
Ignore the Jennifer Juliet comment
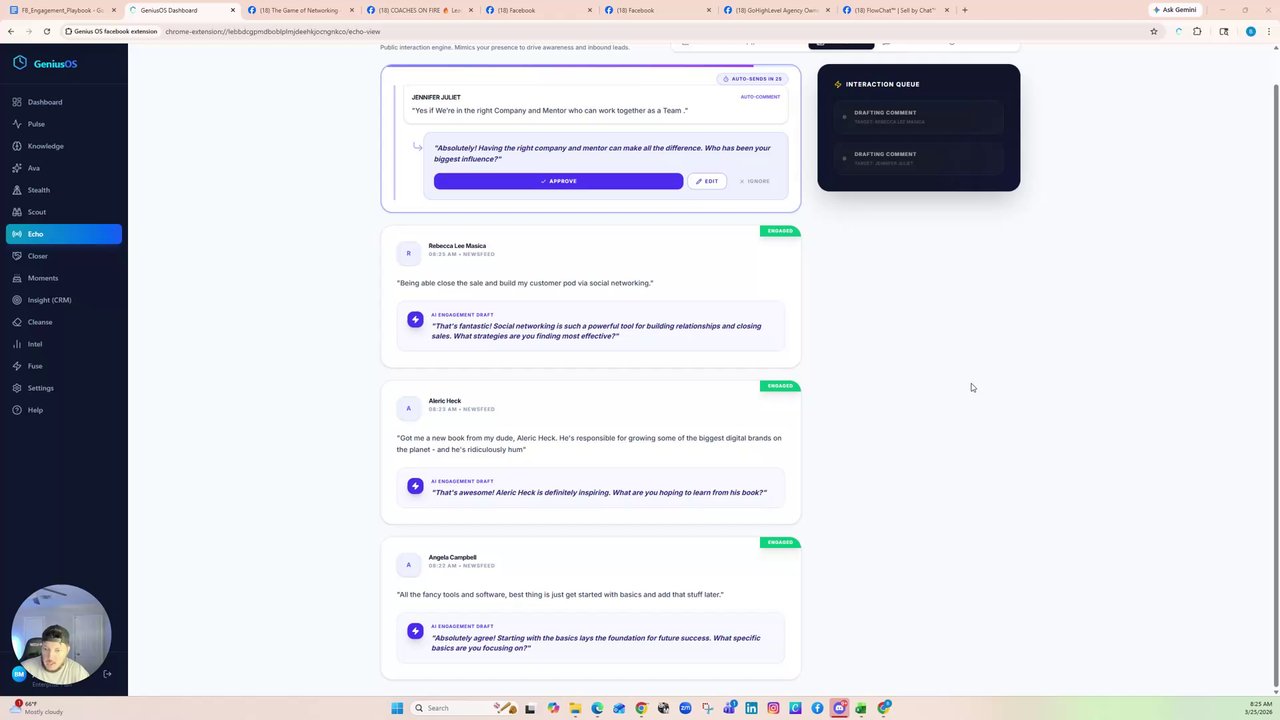coord(755,181)
